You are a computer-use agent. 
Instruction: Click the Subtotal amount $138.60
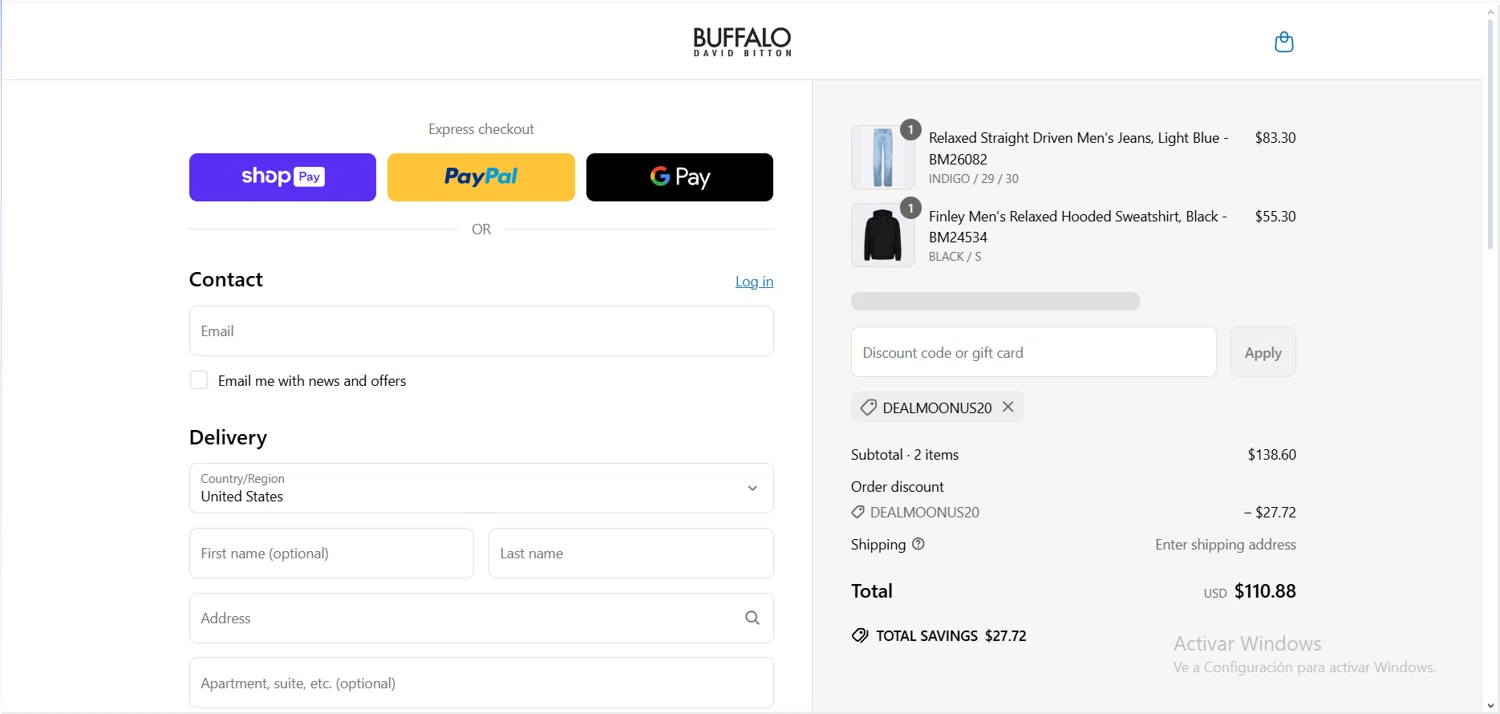(1272, 454)
